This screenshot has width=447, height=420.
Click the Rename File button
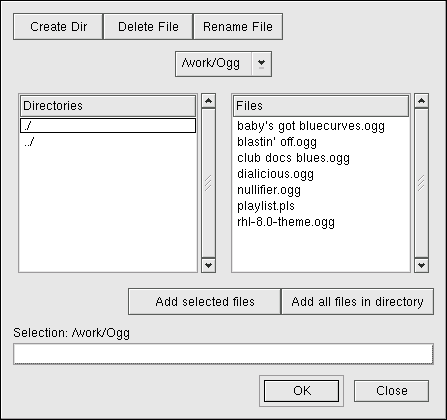(x=238, y=27)
